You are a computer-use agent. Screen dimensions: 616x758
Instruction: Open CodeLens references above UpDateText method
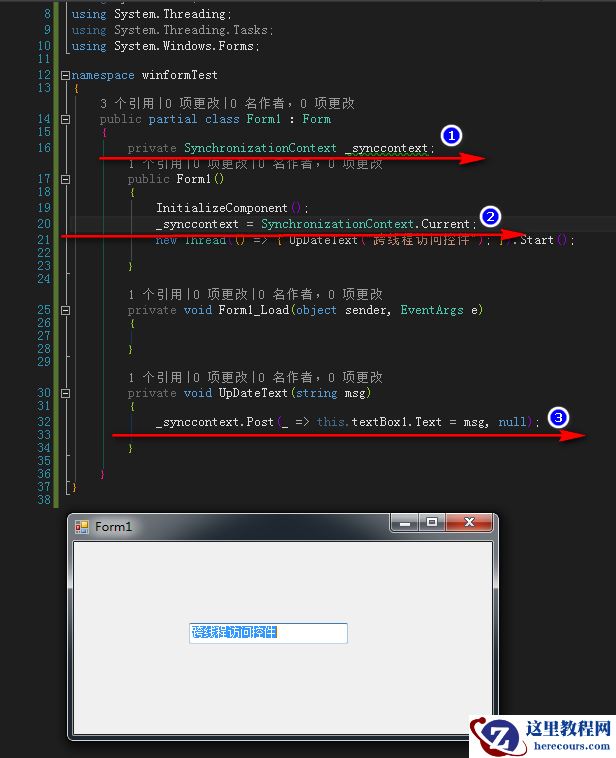click(x=155, y=377)
